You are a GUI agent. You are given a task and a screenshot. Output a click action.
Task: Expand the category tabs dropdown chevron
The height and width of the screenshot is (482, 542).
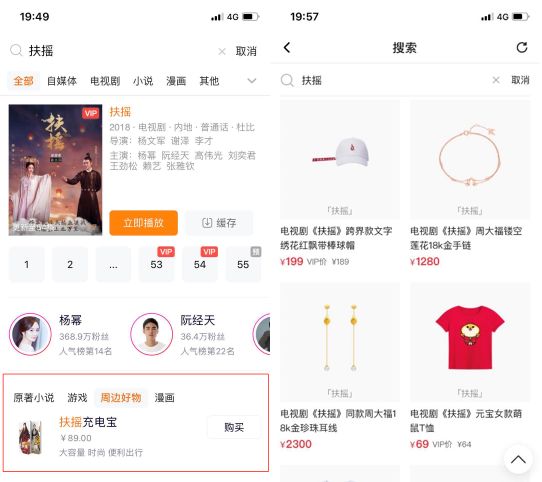252,81
